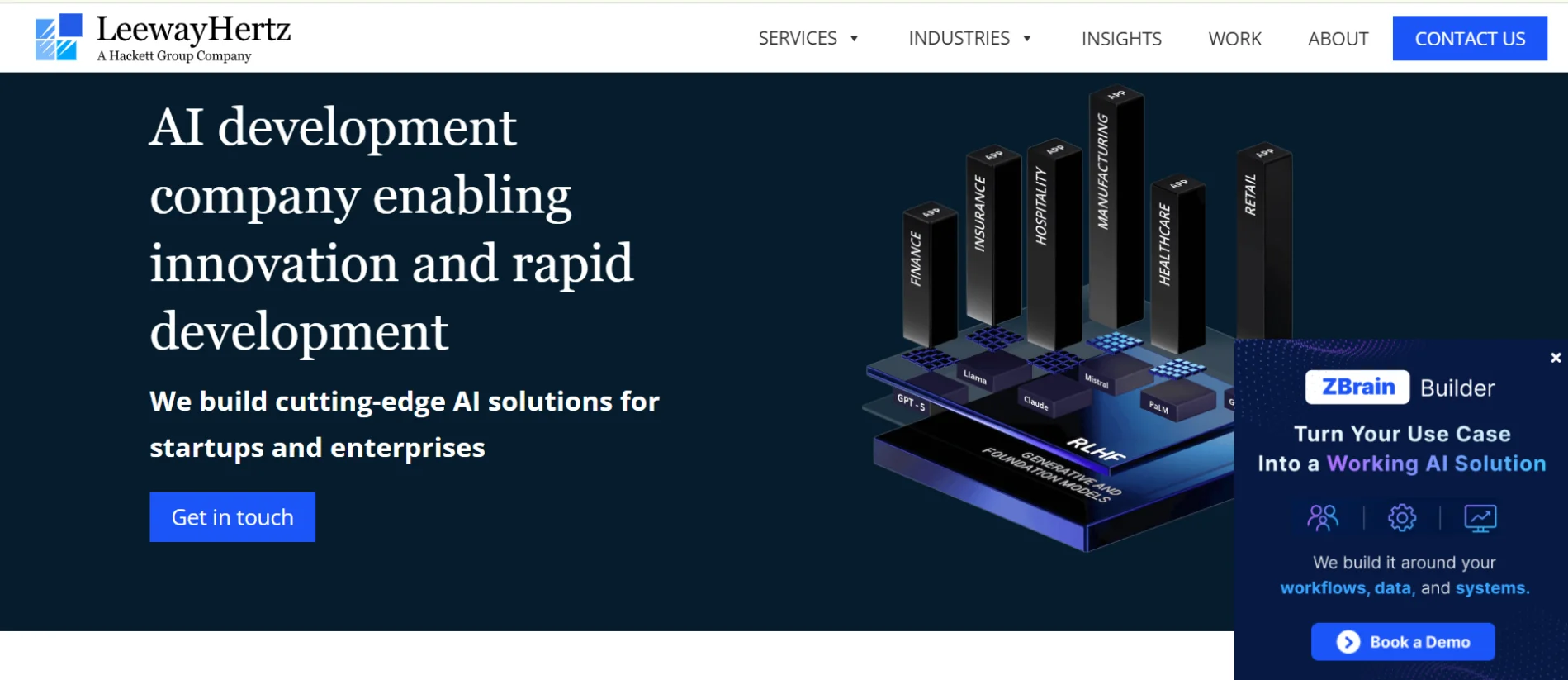1568x680 pixels.
Task: Click the LeewayHertz logo icon
Action: click(x=59, y=37)
